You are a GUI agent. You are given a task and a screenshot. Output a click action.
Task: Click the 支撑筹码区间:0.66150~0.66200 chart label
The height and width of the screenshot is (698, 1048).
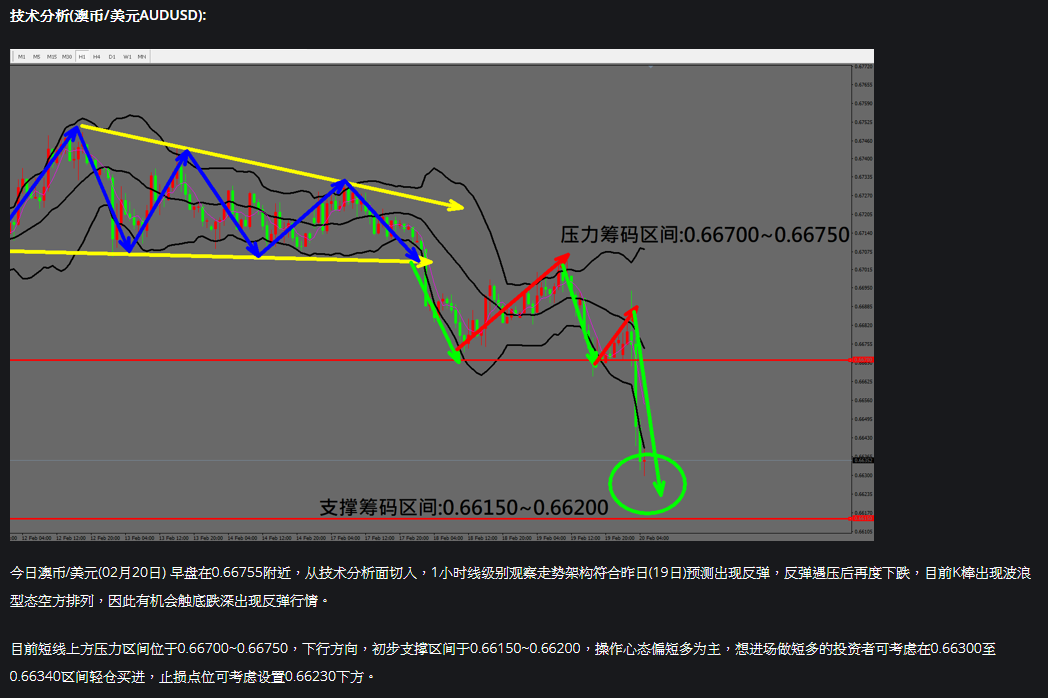tap(464, 507)
